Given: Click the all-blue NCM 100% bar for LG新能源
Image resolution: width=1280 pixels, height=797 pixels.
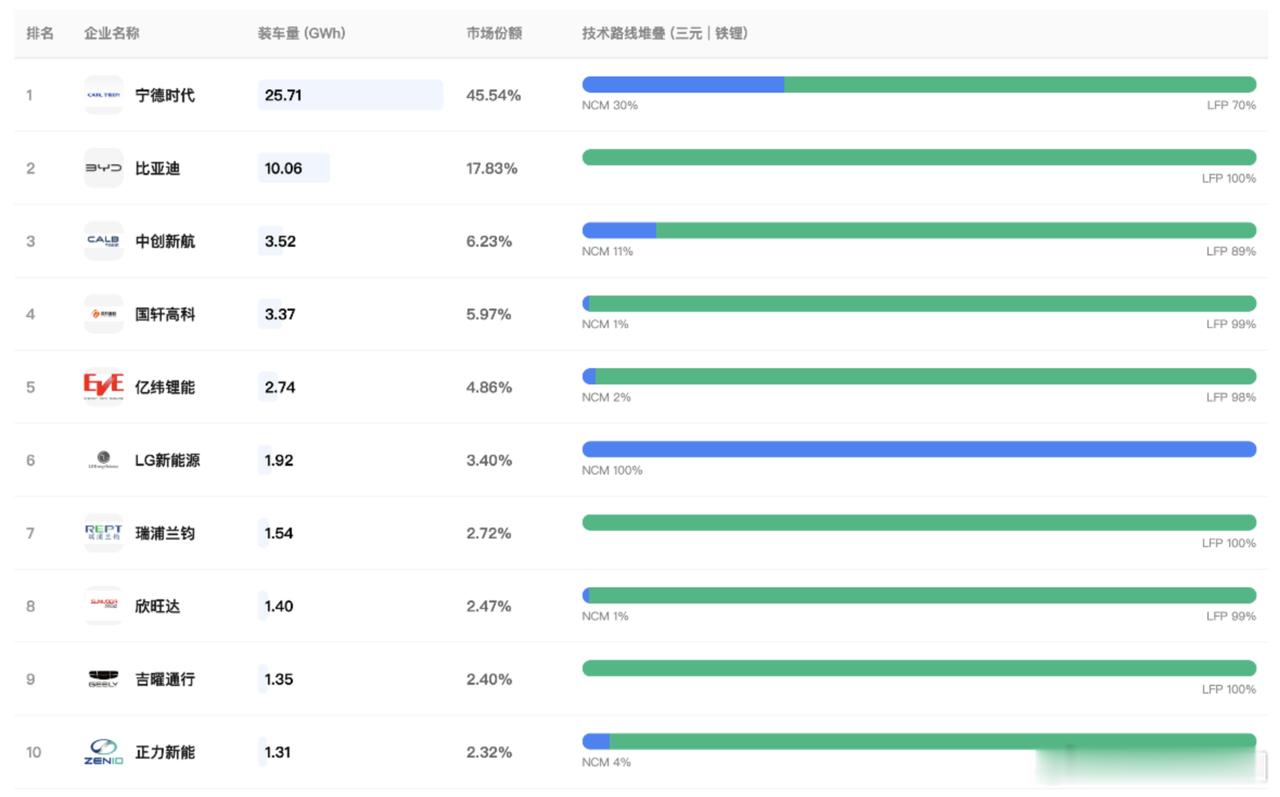Looking at the screenshot, I should (919, 450).
